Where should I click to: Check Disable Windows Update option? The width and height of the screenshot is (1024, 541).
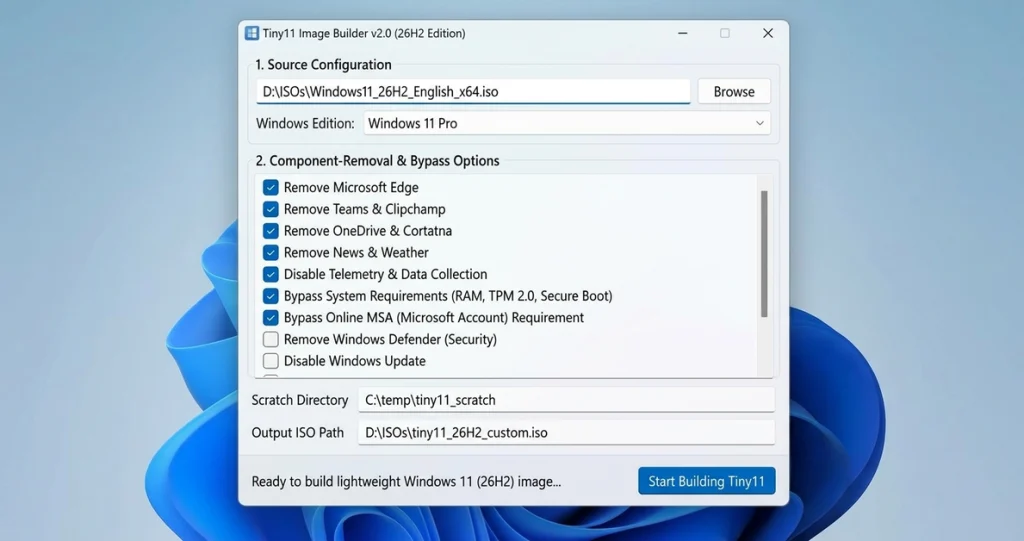coord(270,361)
